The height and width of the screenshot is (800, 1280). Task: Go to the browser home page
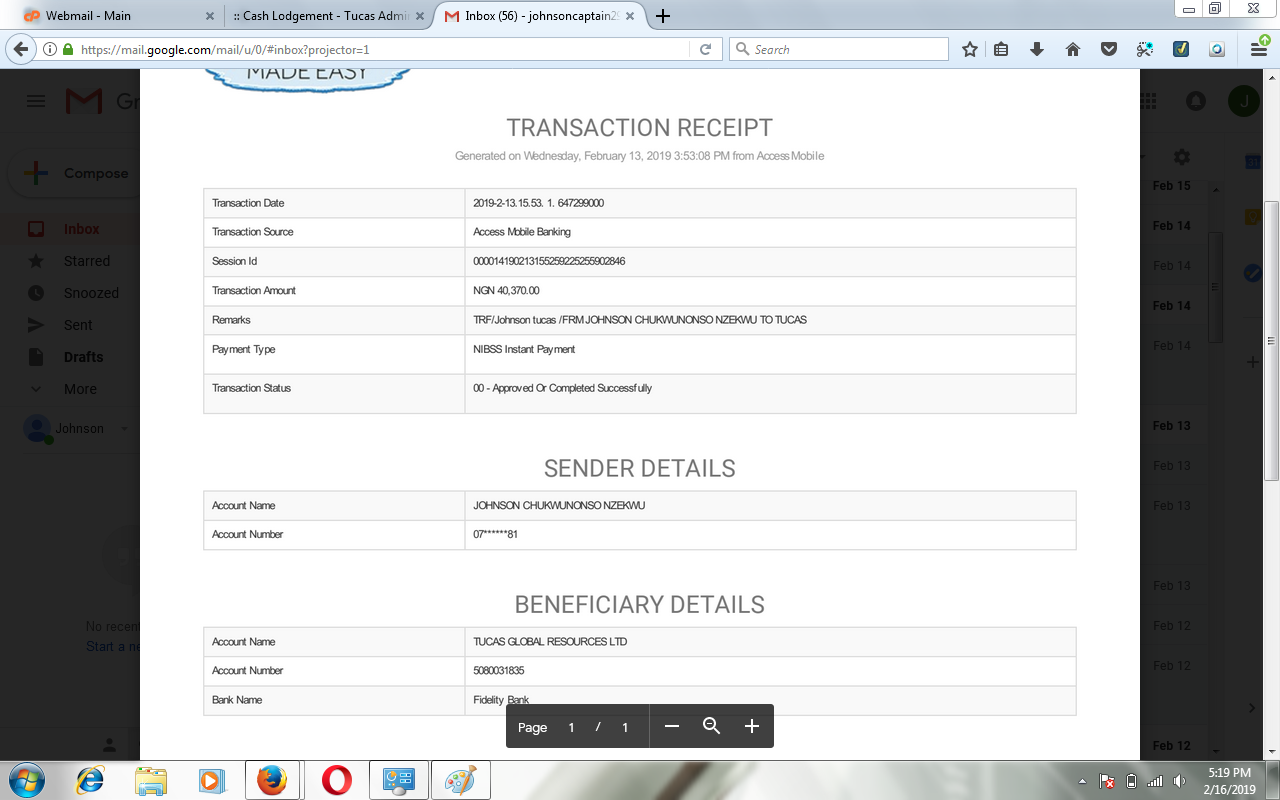point(1073,49)
